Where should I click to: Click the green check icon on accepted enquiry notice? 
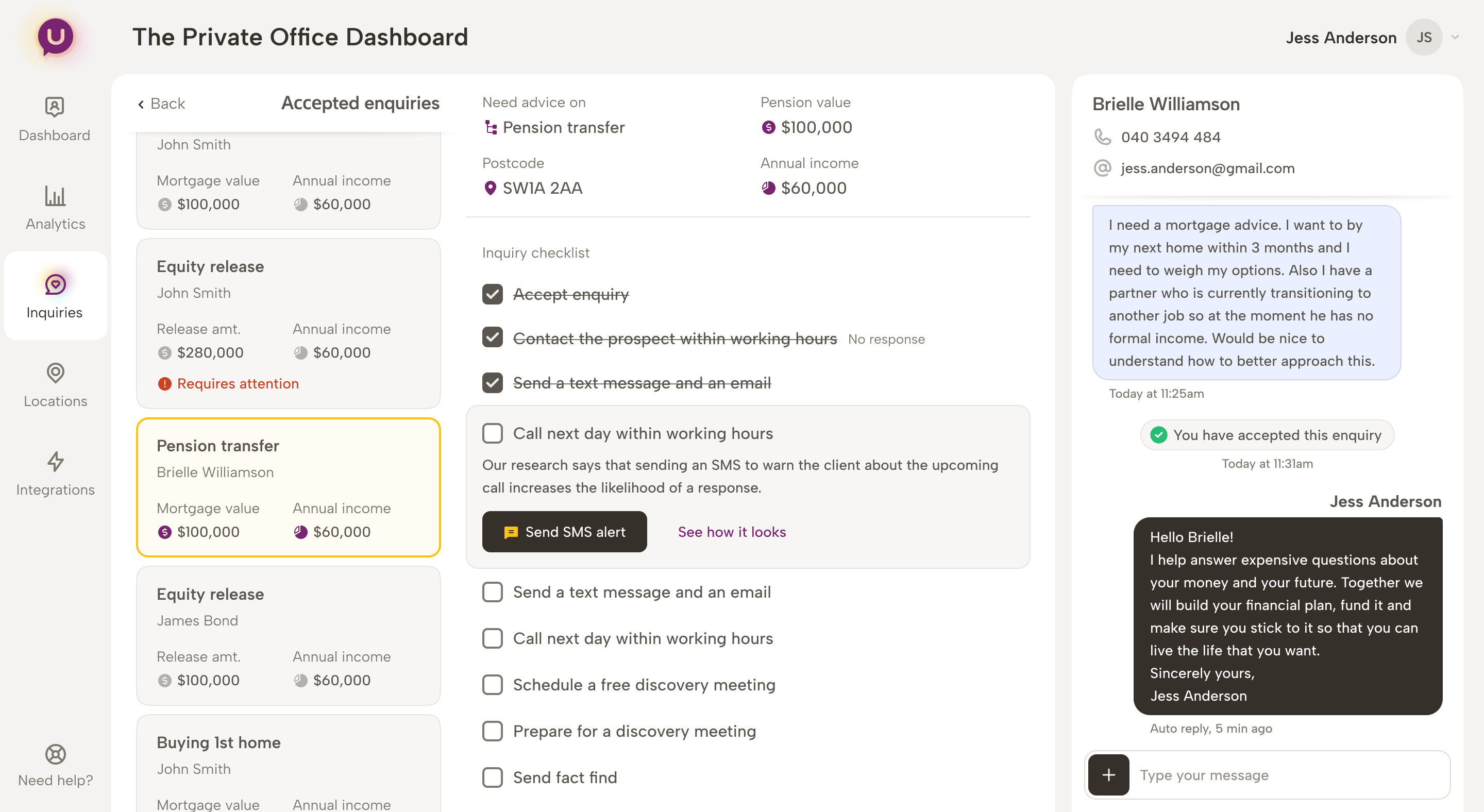[x=1158, y=435]
